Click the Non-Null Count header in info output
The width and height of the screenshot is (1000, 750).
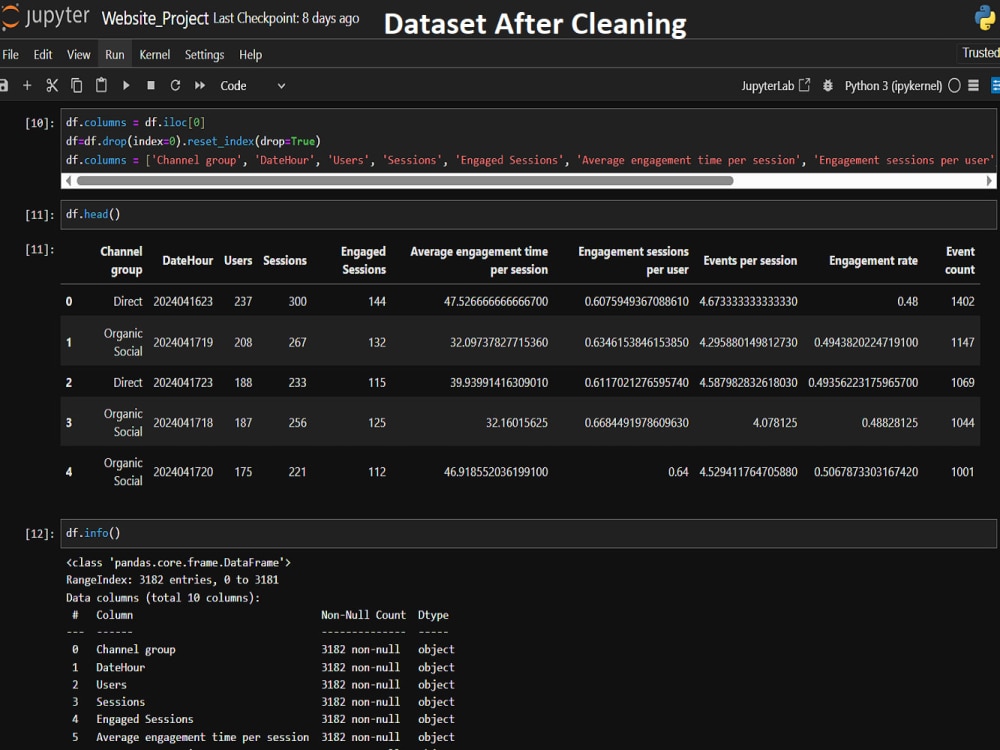(x=363, y=615)
